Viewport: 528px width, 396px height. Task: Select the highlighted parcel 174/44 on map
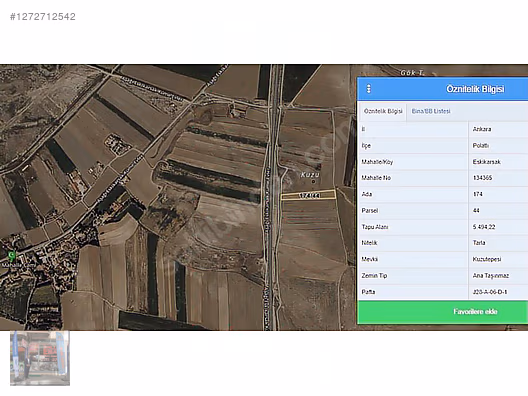[x=308, y=195]
